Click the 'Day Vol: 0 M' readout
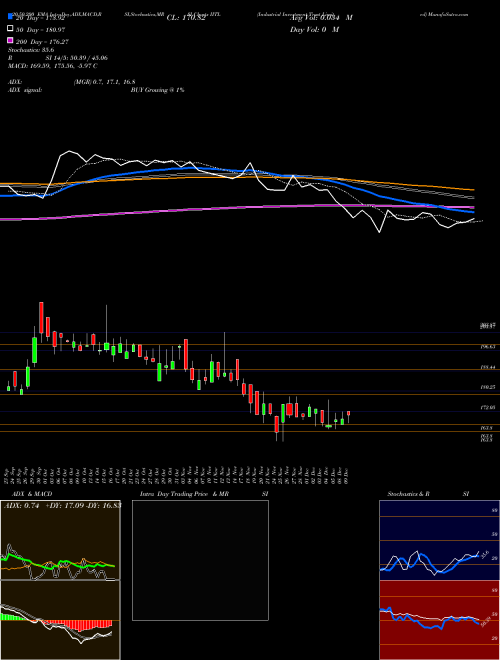The height and width of the screenshot is (660, 500). click(x=315, y=29)
